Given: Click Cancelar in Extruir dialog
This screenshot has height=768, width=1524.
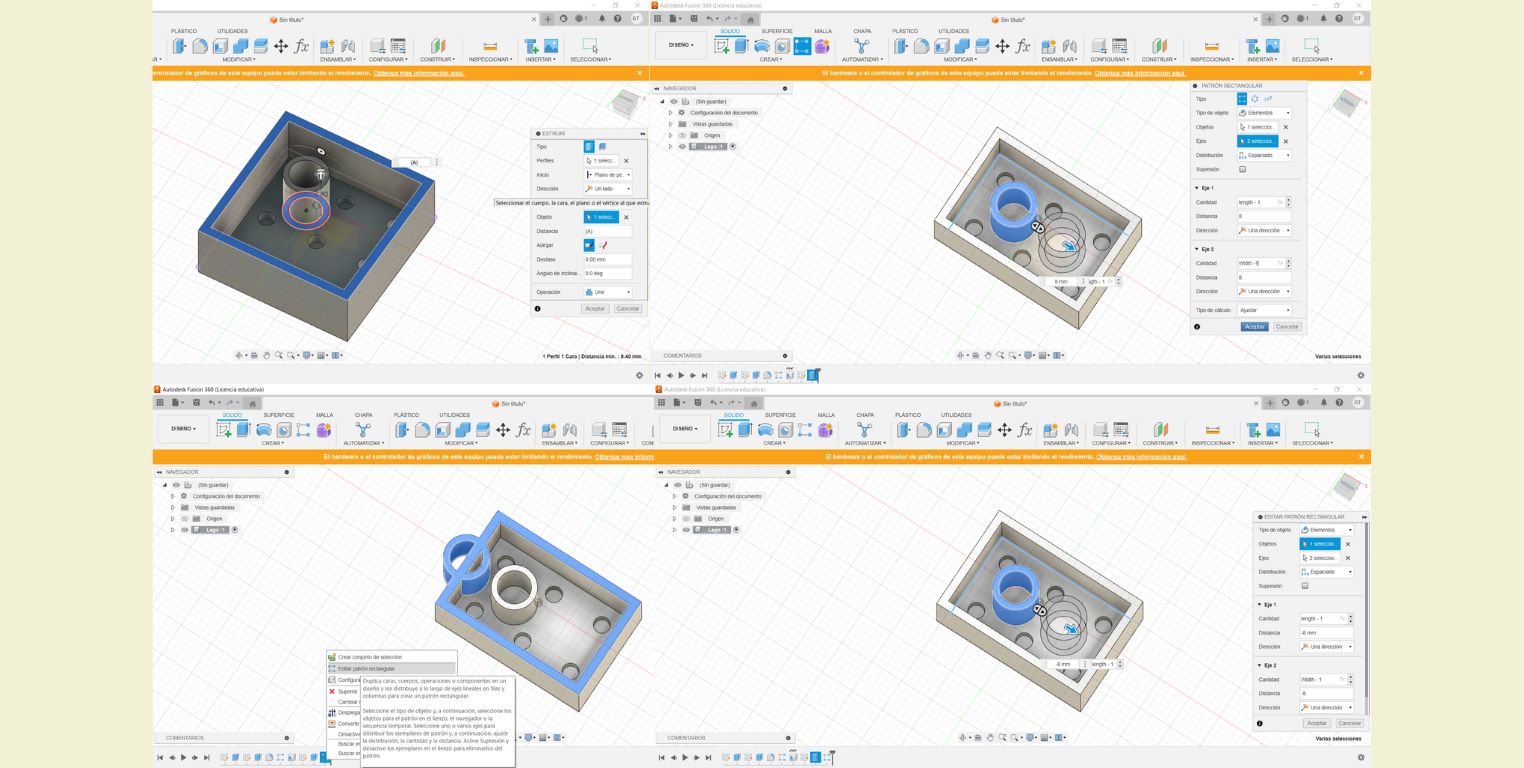Looking at the screenshot, I should tap(628, 308).
